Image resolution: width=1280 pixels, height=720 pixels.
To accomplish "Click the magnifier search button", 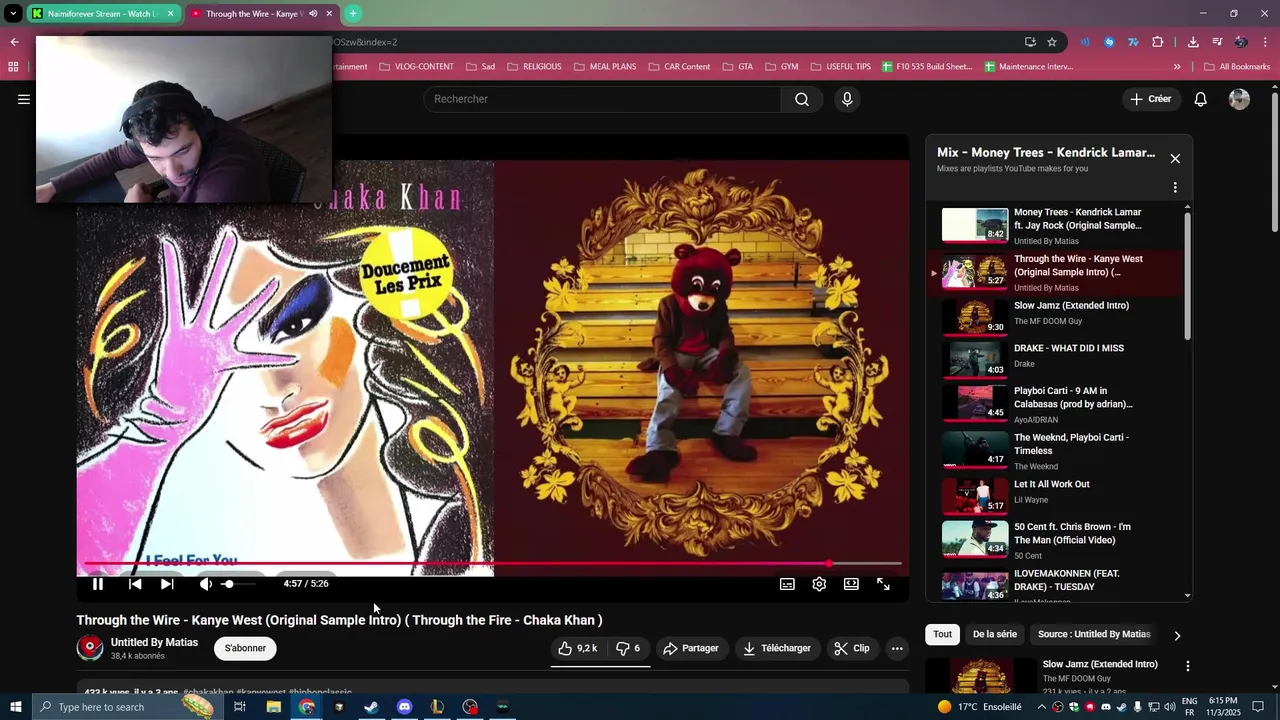I will (802, 99).
